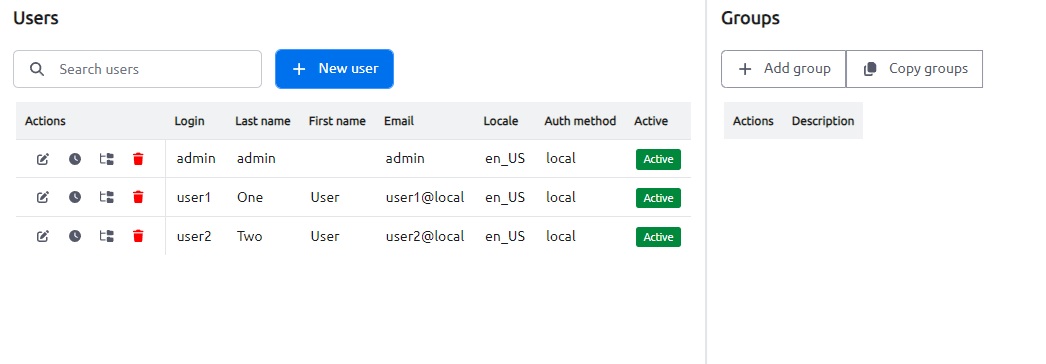Select the admin login cell
The height and width of the screenshot is (364, 1046).
click(196, 159)
